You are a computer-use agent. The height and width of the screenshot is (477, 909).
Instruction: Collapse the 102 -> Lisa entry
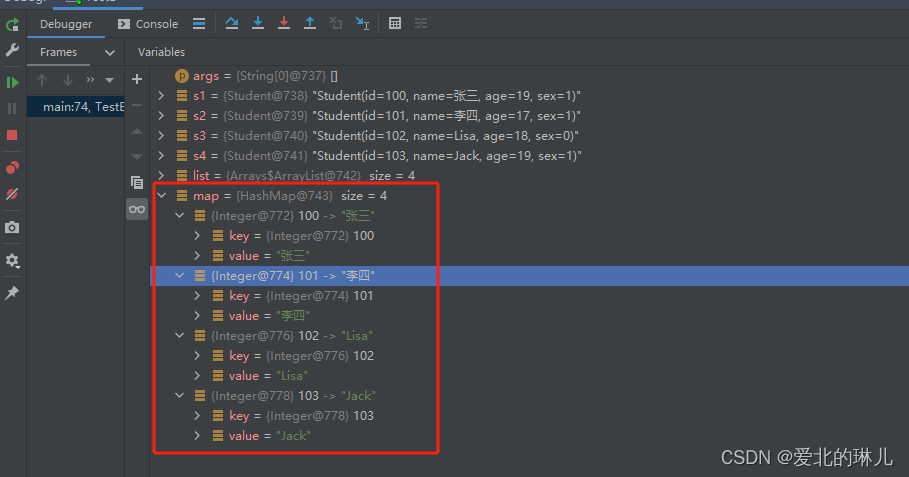(x=180, y=336)
